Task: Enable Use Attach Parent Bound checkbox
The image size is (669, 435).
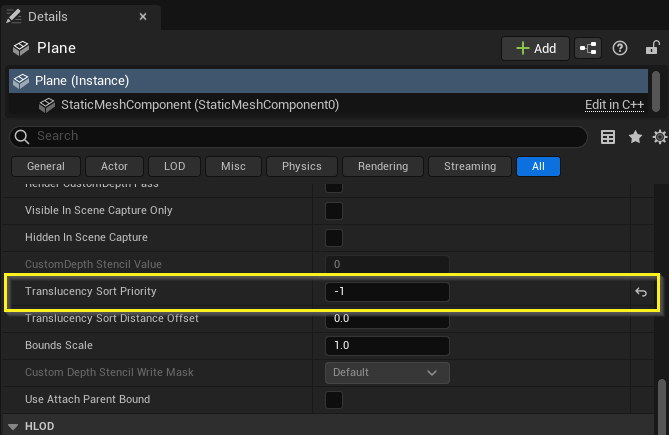Action: [x=334, y=400]
